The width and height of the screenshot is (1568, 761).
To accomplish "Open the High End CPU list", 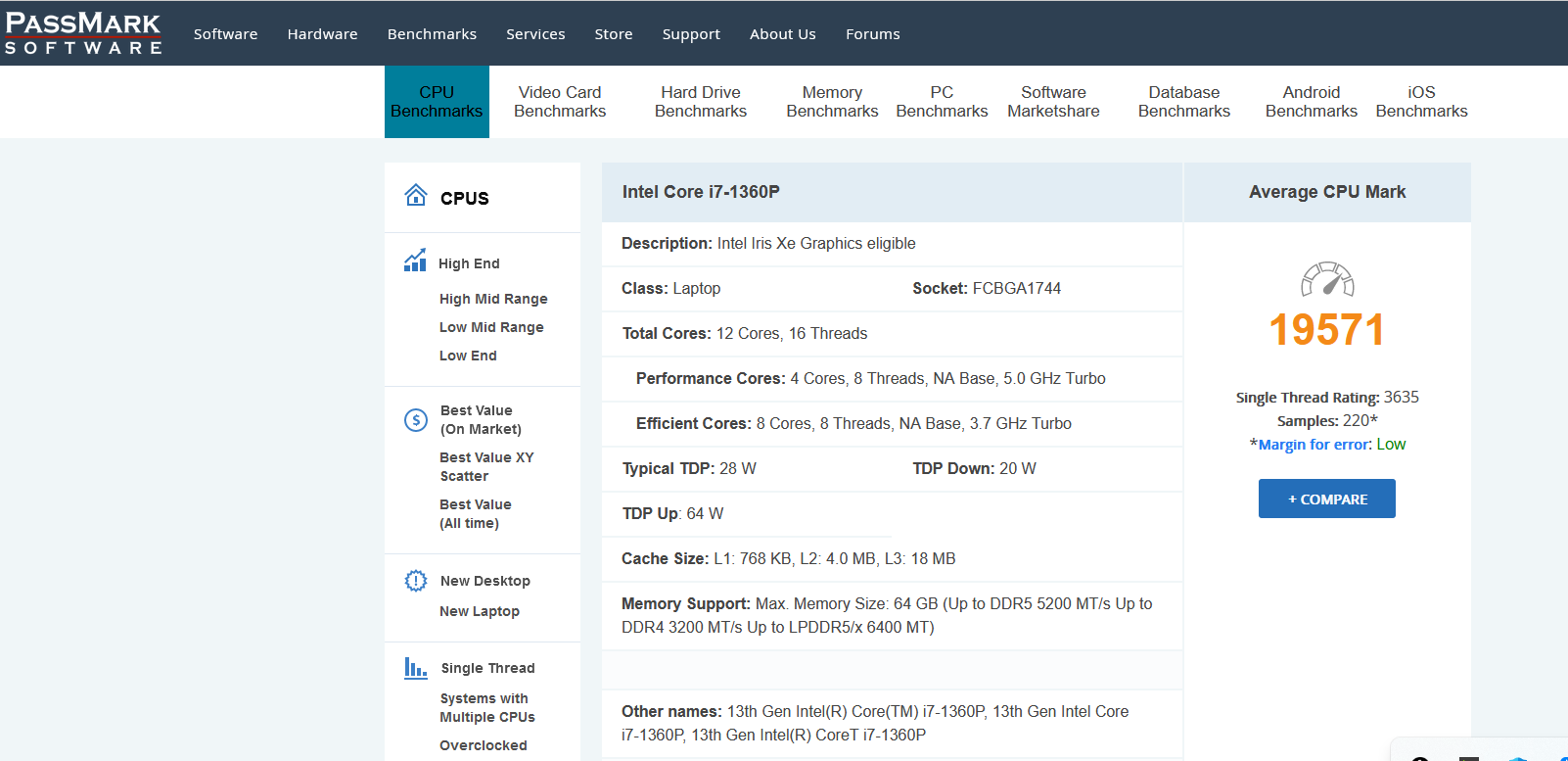I will coord(469,263).
